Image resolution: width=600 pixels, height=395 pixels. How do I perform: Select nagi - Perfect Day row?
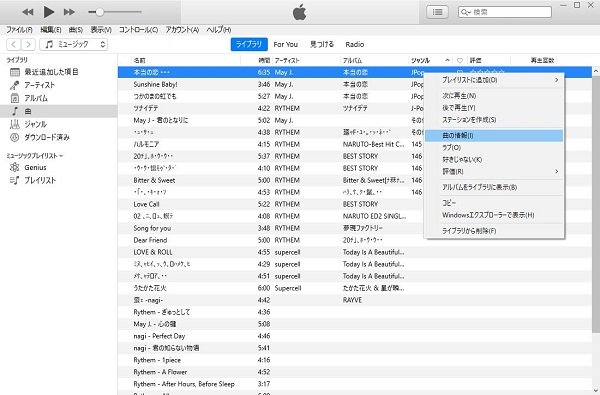[355, 336]
